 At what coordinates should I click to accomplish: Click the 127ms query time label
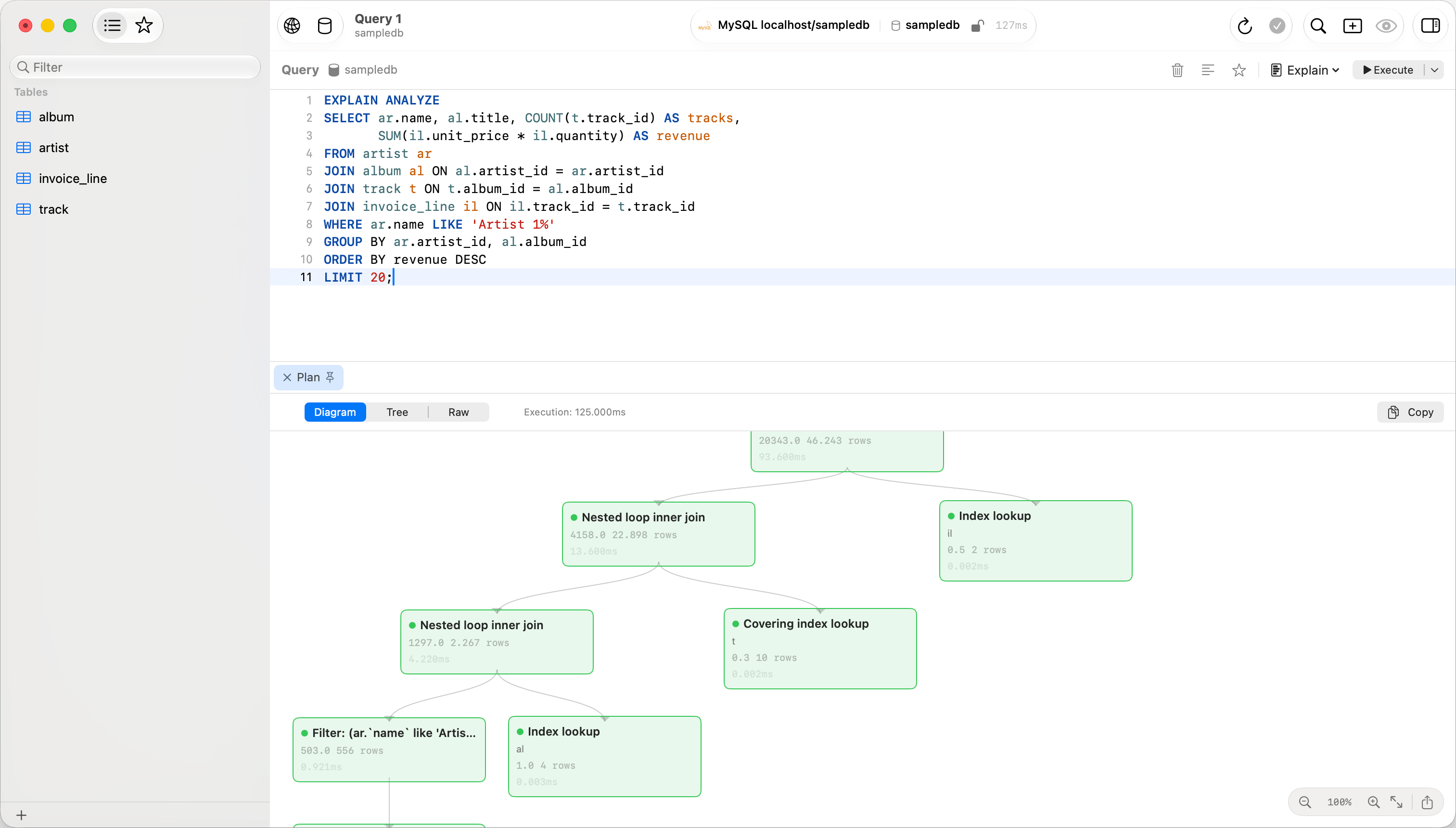1011,26
